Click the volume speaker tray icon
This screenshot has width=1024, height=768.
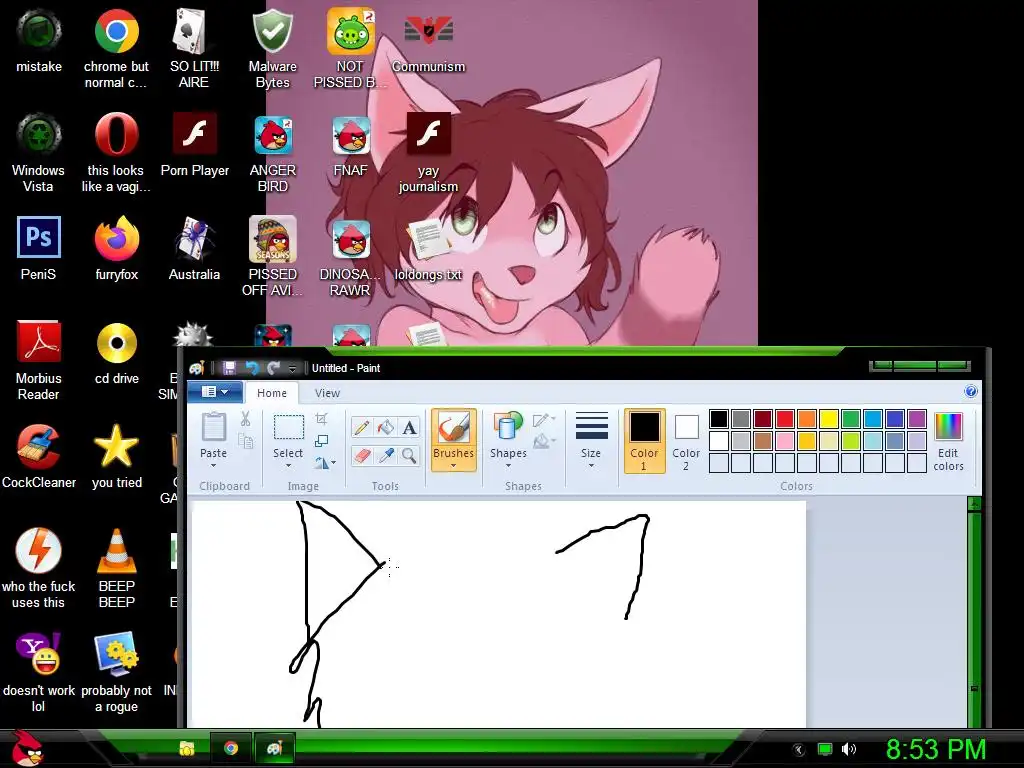tap(848, 749)
